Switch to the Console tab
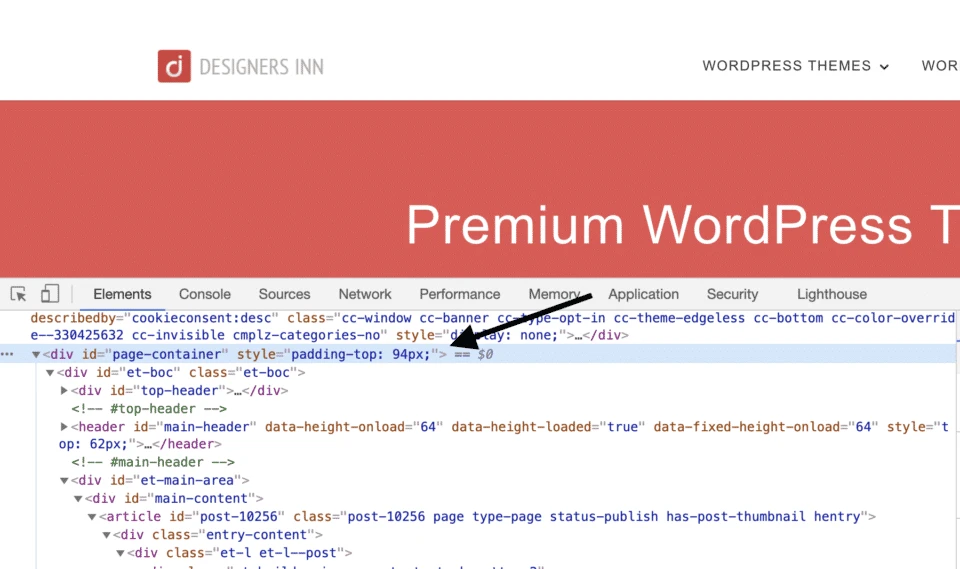This screenshot has height=569, width=960. tap(204, 294)
